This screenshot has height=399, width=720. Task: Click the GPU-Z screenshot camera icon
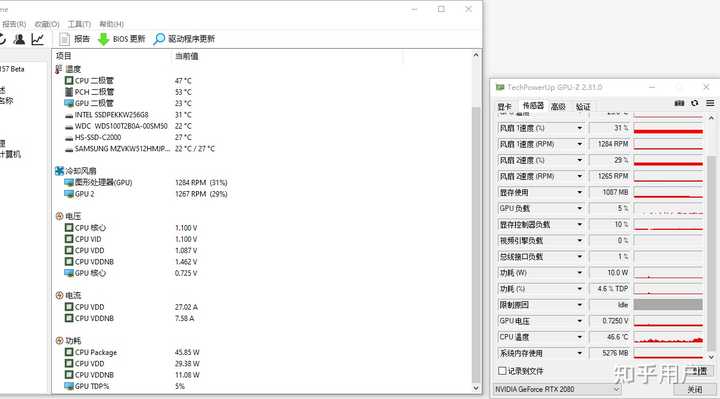click(680, 103)
